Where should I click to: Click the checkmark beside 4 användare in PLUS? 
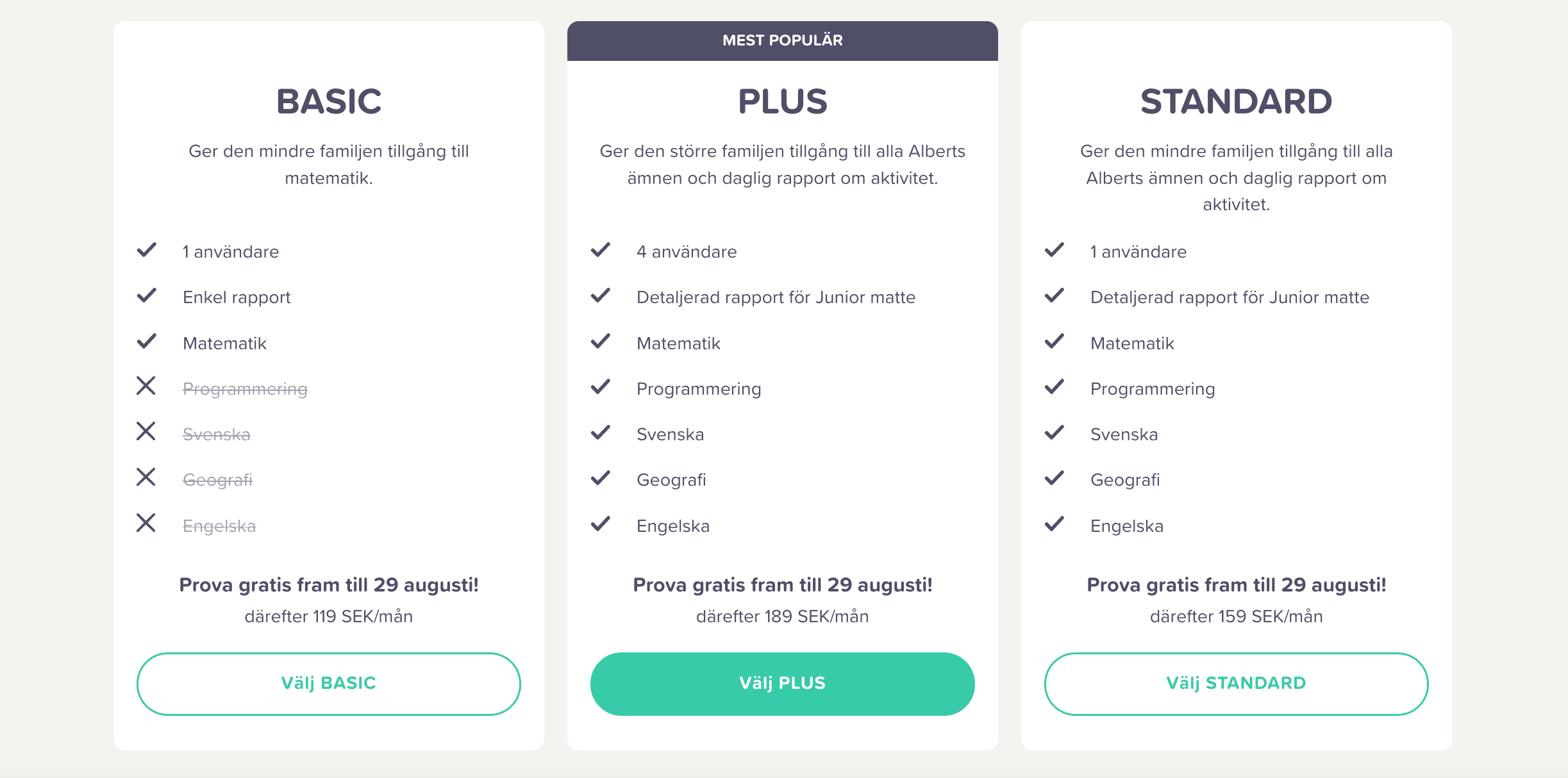601,249
